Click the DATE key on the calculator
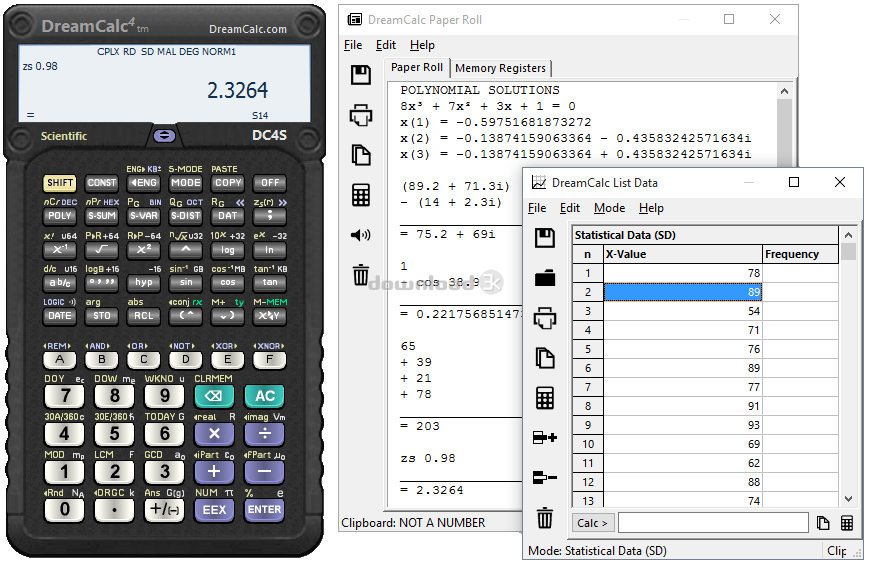This screenshot has width=873, height=564. point(60,316)
